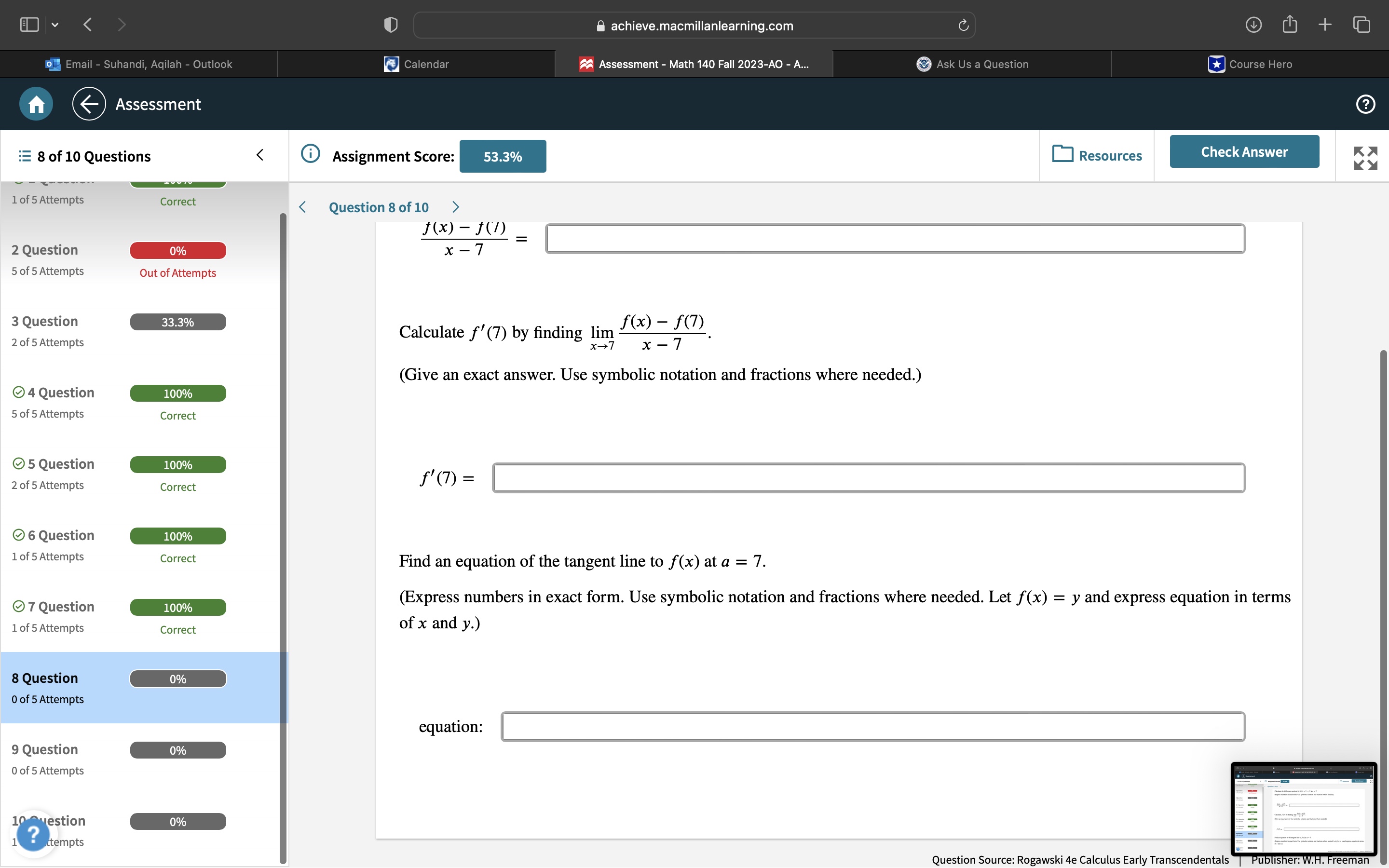Open the sidebar dropdown arrow in Safari
1389x868 pixels.
coord(55,25)
